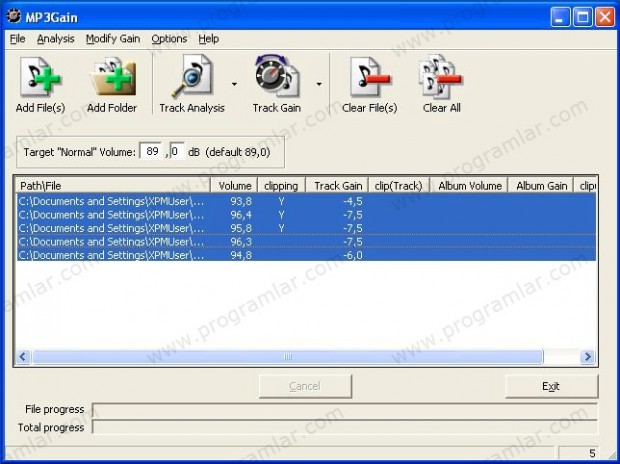Image resolution: width=620 pixels, height=464 pixels.
Task: Open the File menu
Action: (17, 39)
